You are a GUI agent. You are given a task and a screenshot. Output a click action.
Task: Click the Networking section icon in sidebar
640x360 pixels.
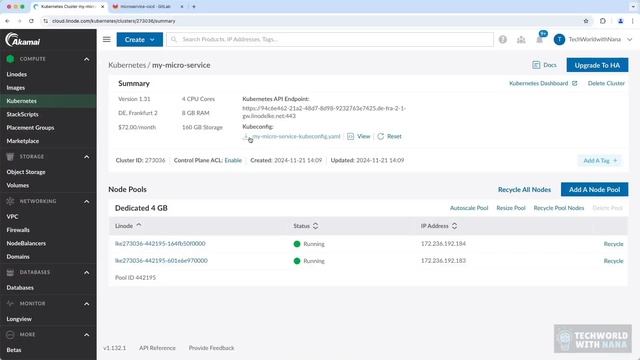pyautogui.click(x=10, y=201)
